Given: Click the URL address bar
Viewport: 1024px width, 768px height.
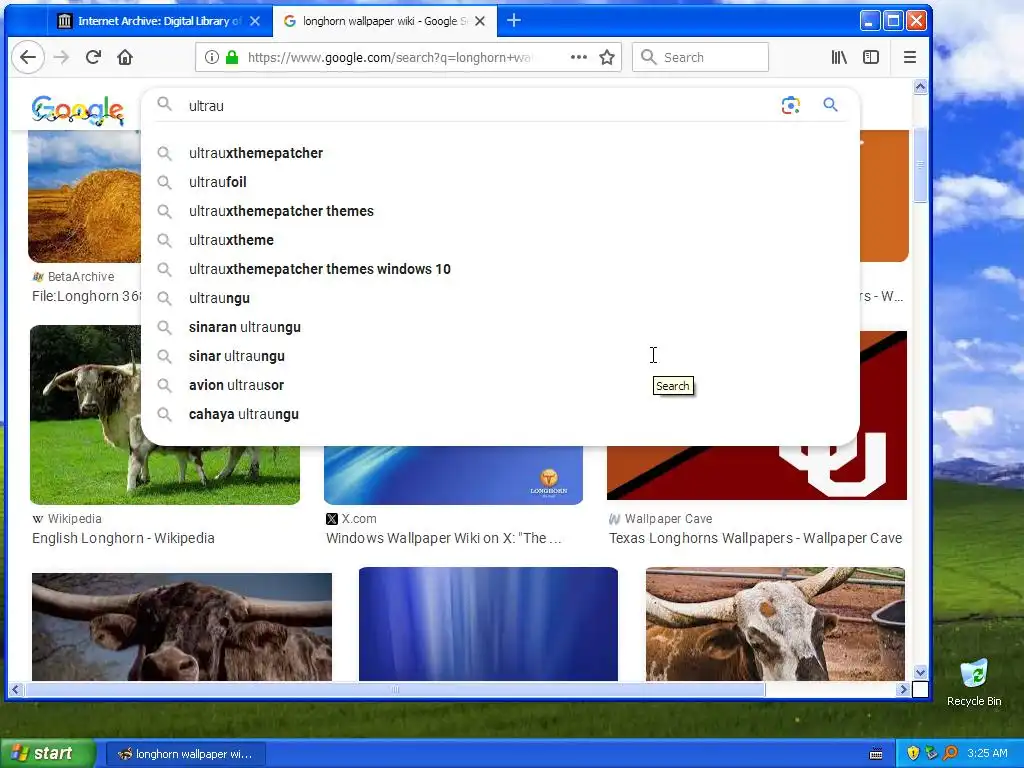Looking at the screenshot, I should tap(392, 57).
